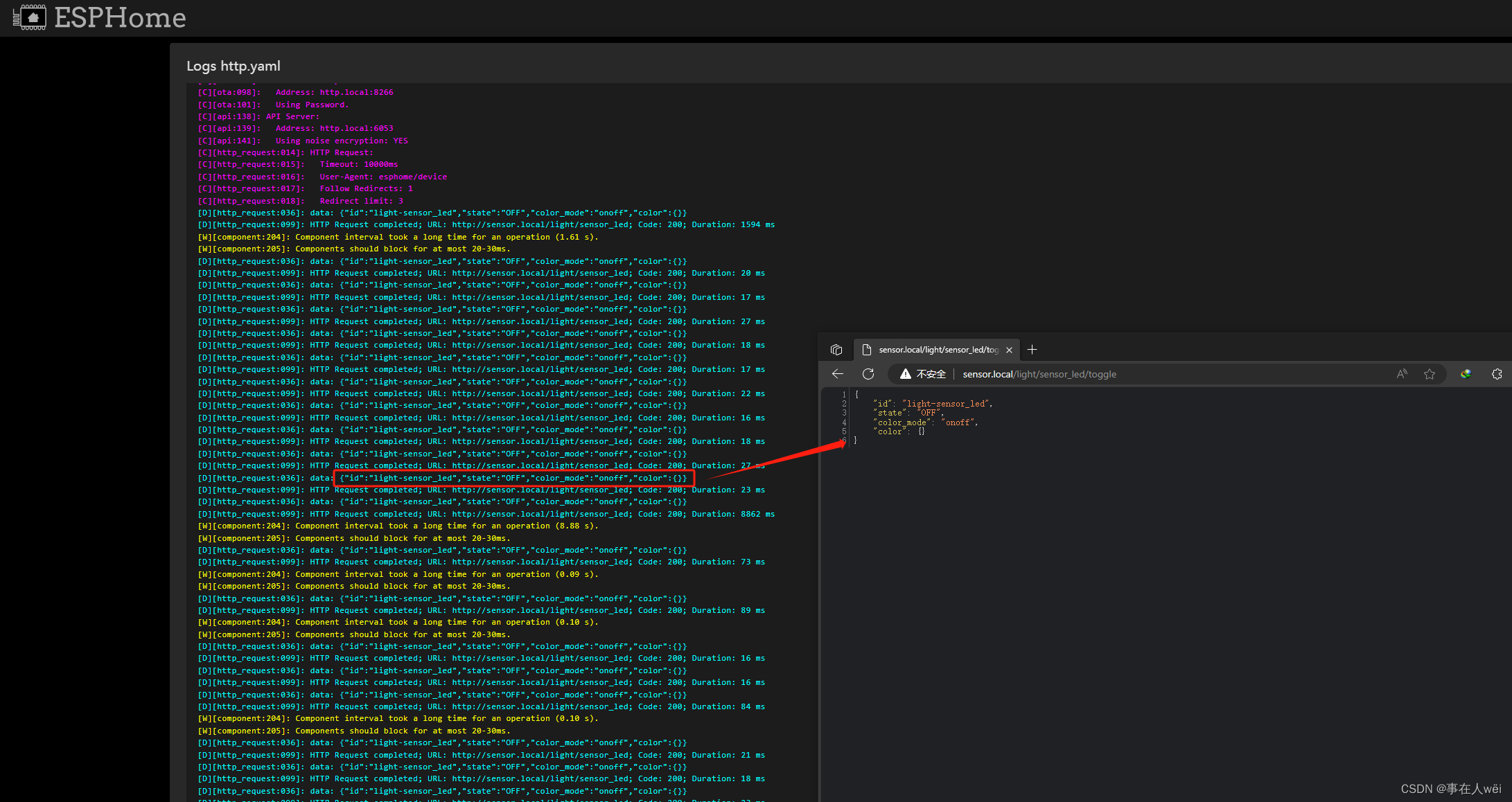Close the sensor.local browser tab

[1009, 350]
